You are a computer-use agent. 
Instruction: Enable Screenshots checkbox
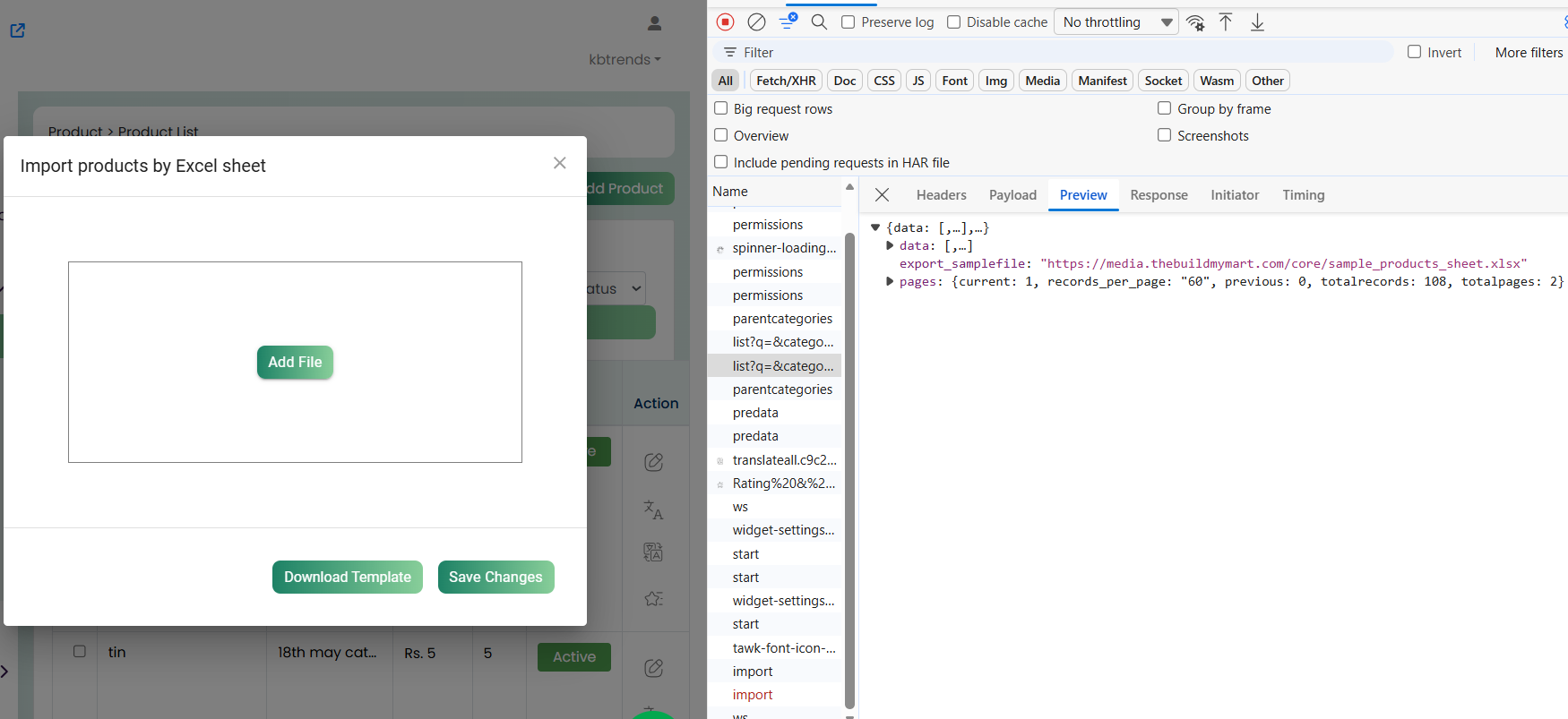[1164, 135]
